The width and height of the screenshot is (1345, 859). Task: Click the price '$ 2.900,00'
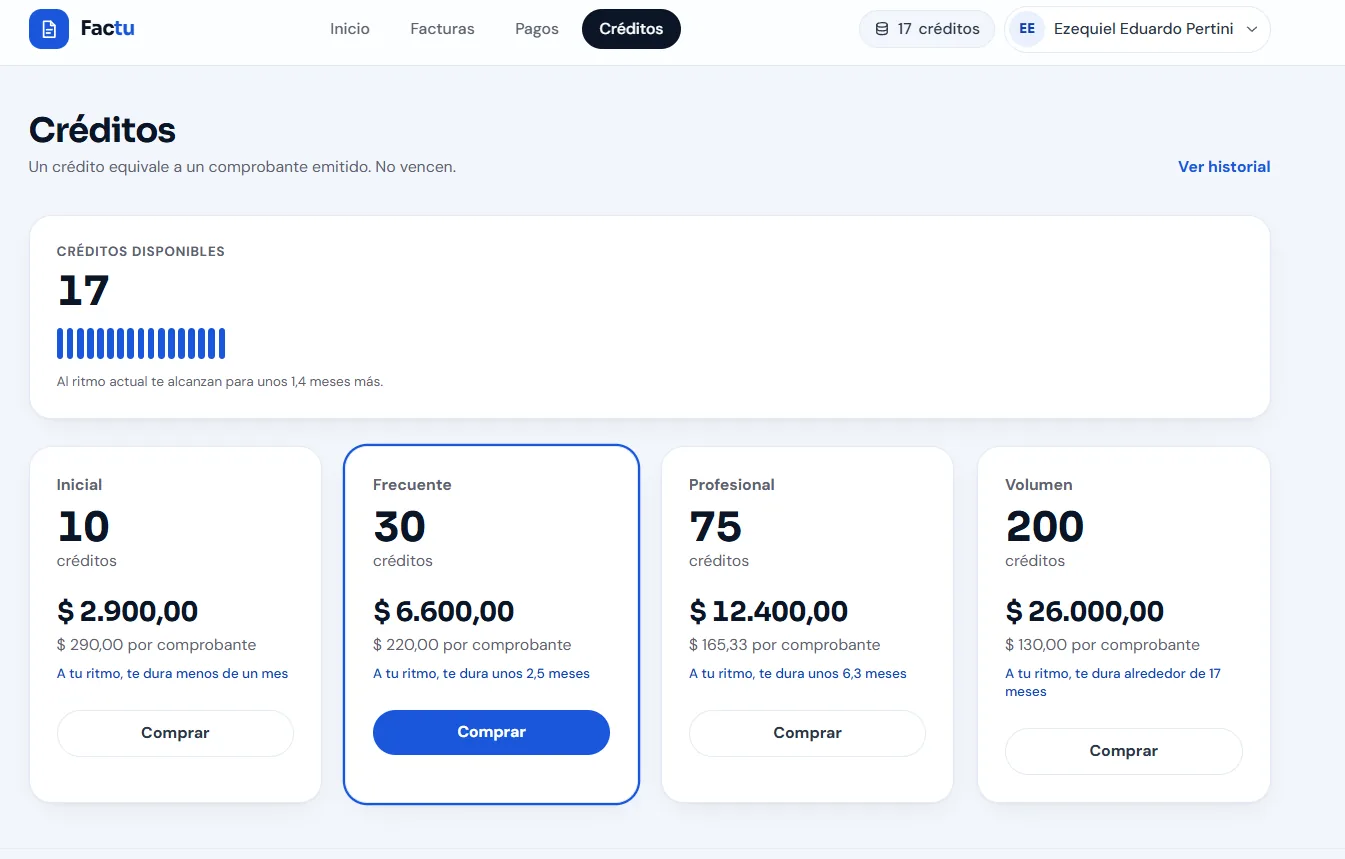(127, 611)
